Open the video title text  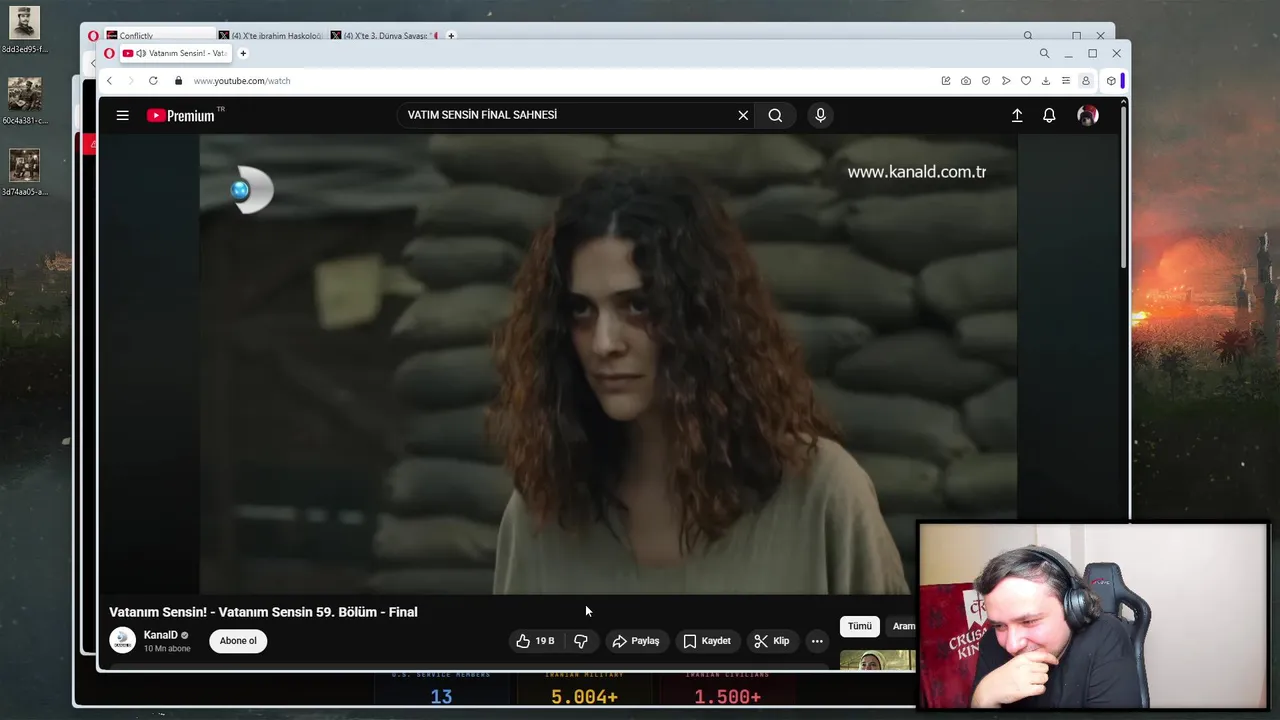tap(263, 612)
